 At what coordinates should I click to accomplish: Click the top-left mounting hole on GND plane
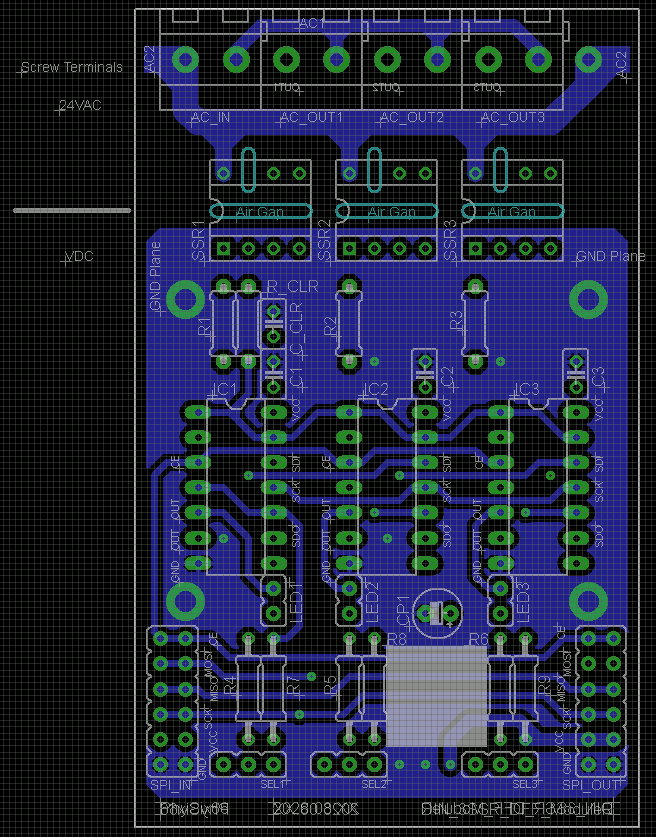click(185, 299)
